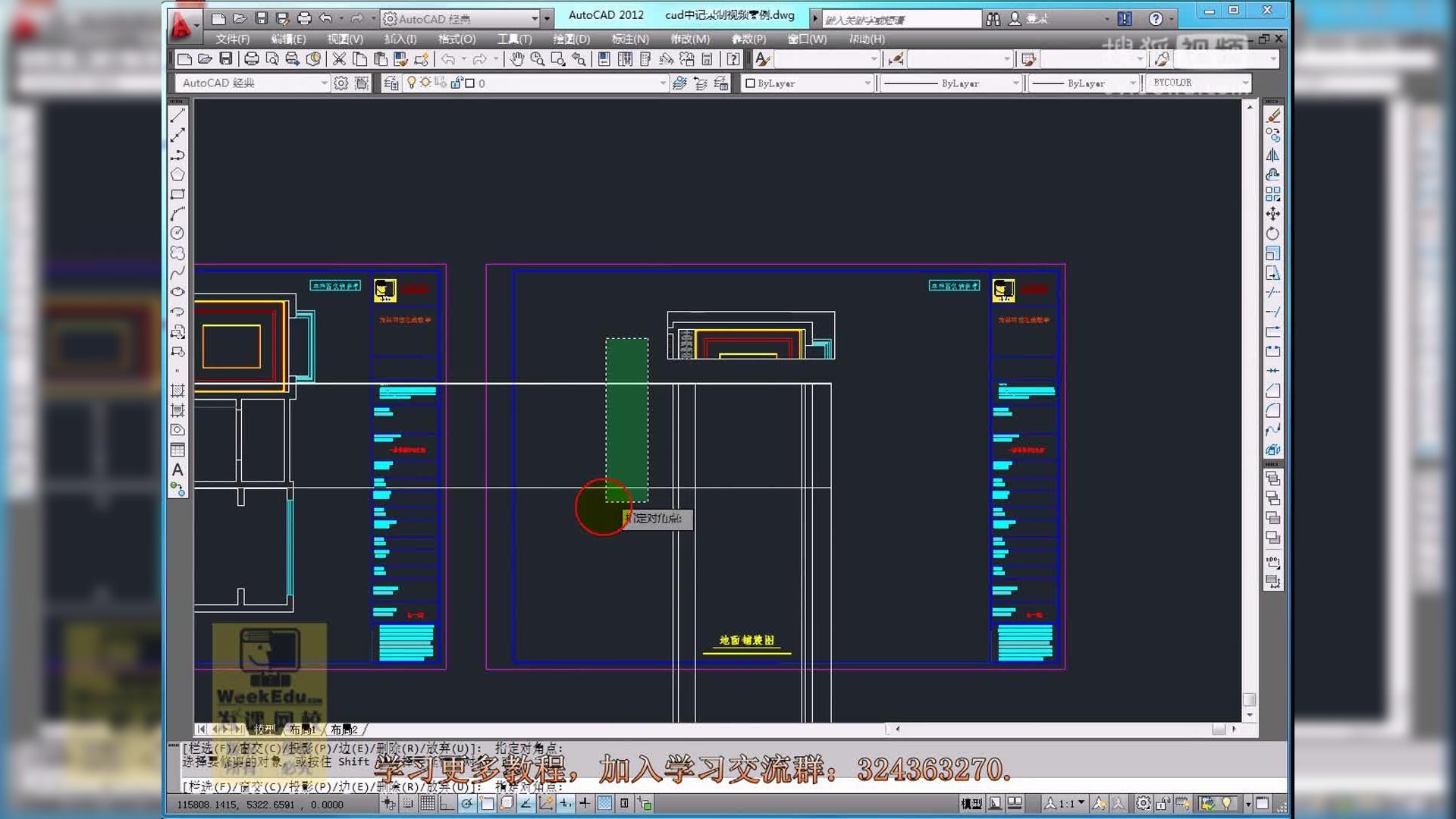
Task: Click the Zoom Realtime icon
Action: point(538,59)
